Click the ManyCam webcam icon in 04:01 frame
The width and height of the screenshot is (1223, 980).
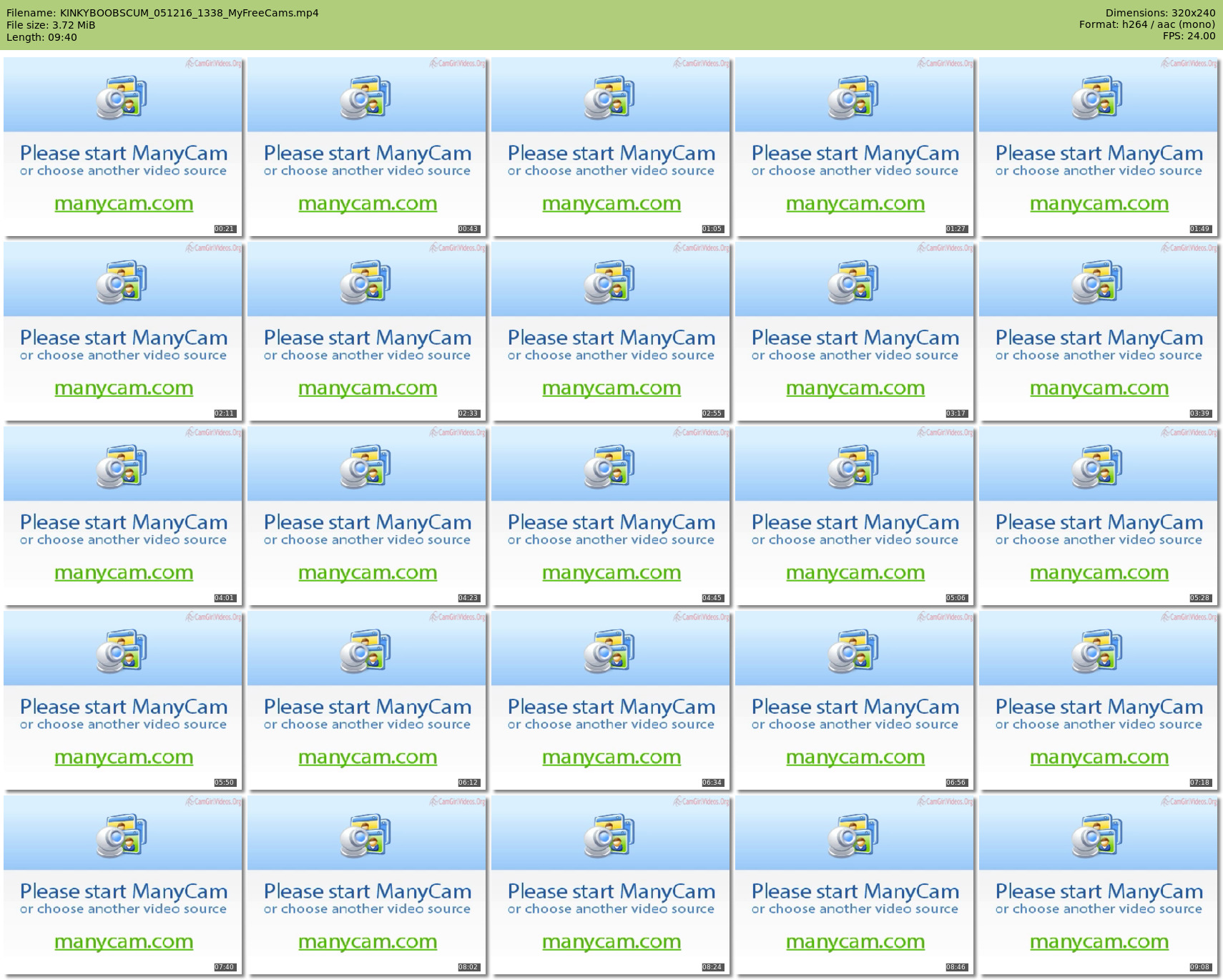pos(122,466)
